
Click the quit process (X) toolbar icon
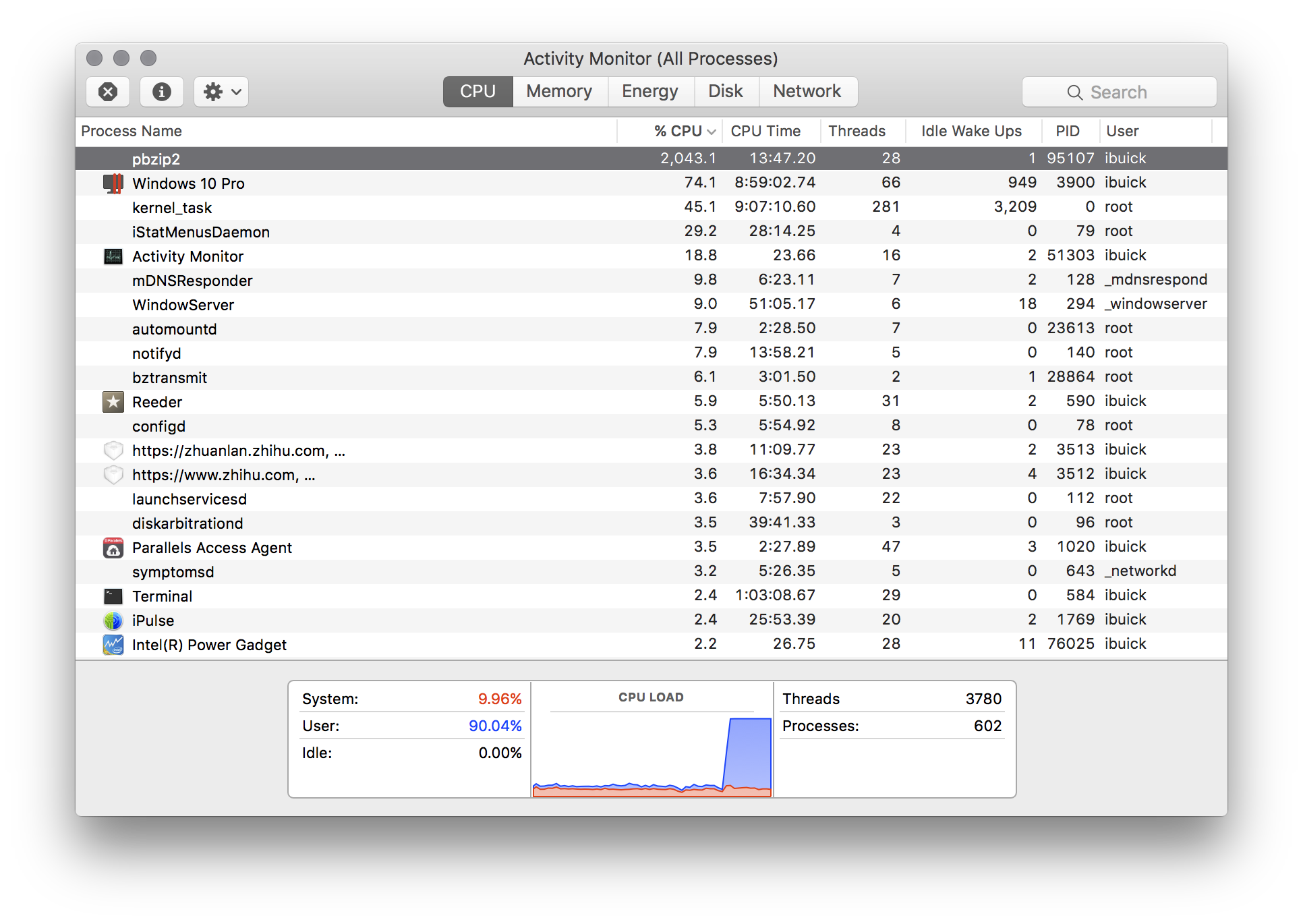108,92
